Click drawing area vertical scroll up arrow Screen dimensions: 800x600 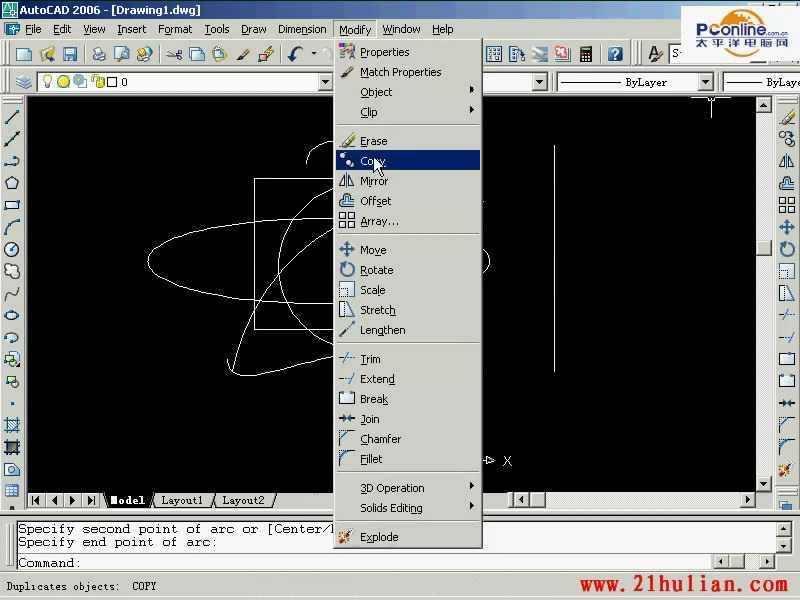coord(763,105)
